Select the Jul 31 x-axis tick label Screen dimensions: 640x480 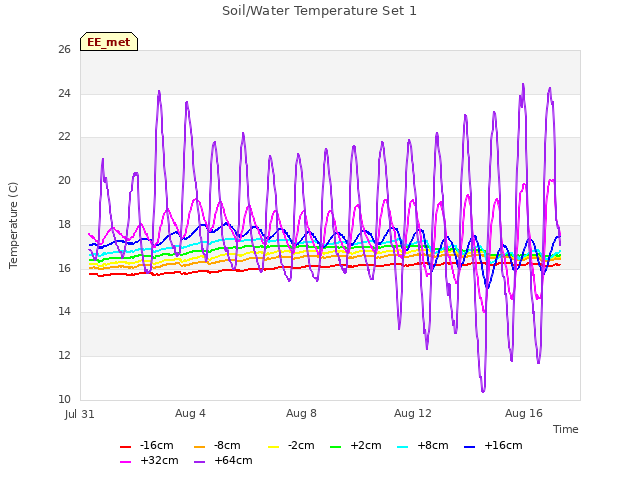click(80, 414)
